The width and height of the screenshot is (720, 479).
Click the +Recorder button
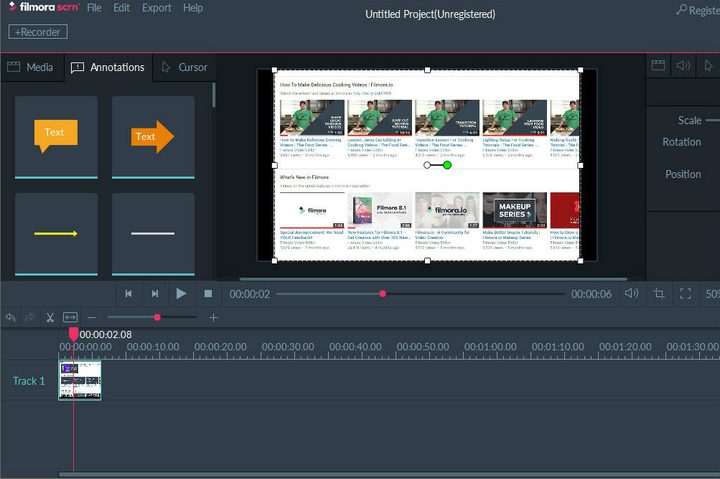click(38, 32)
